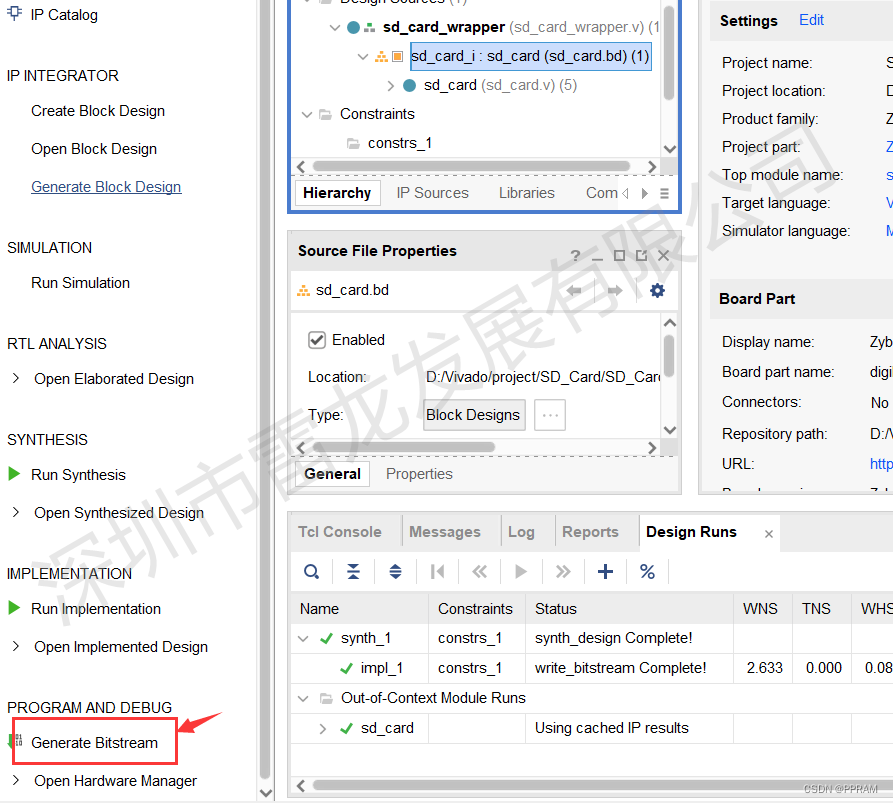
Task: Click the URL http link in Board Part
Action: pos(881,464)
